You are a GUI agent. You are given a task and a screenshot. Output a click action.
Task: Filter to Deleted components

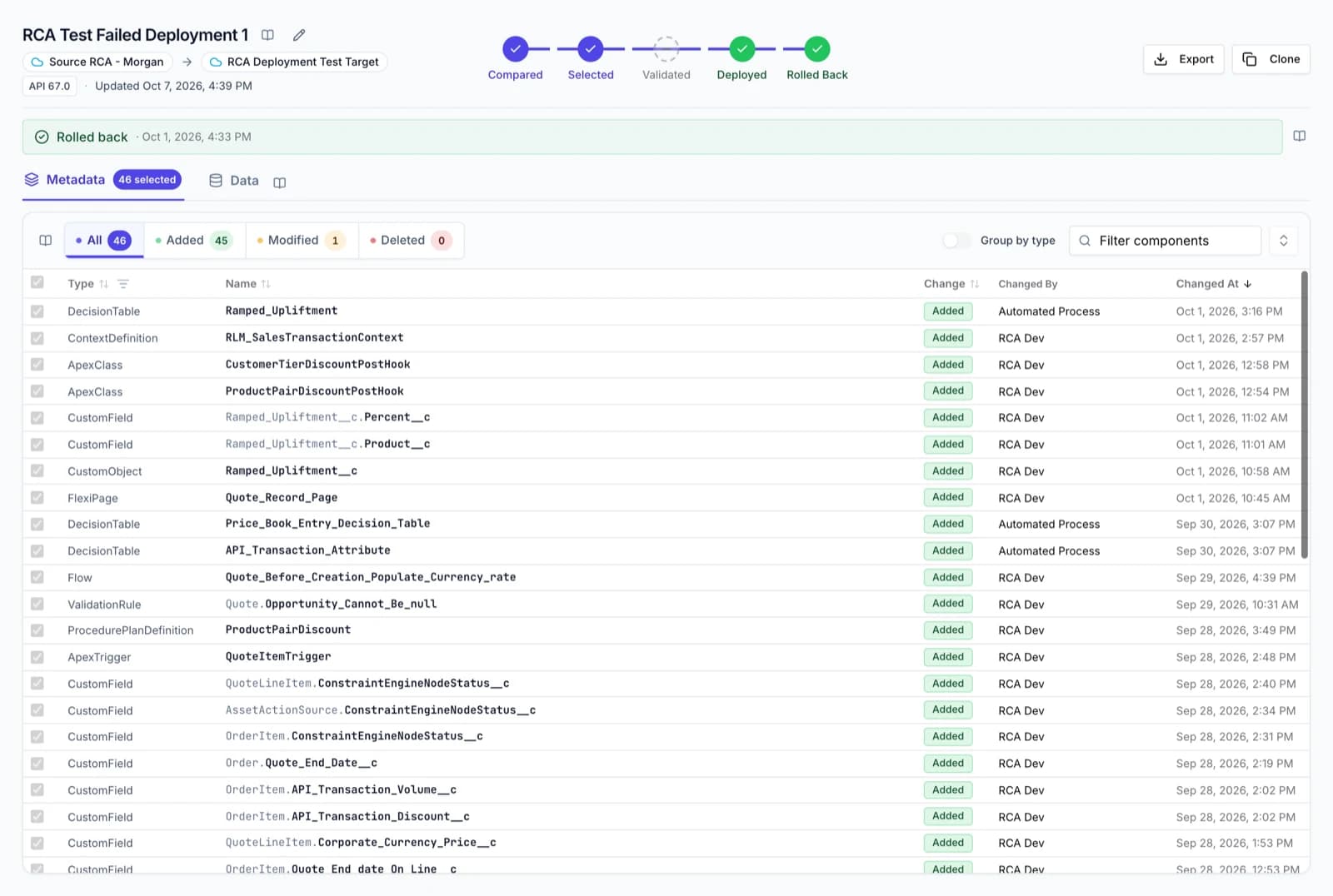pos(412,241)
